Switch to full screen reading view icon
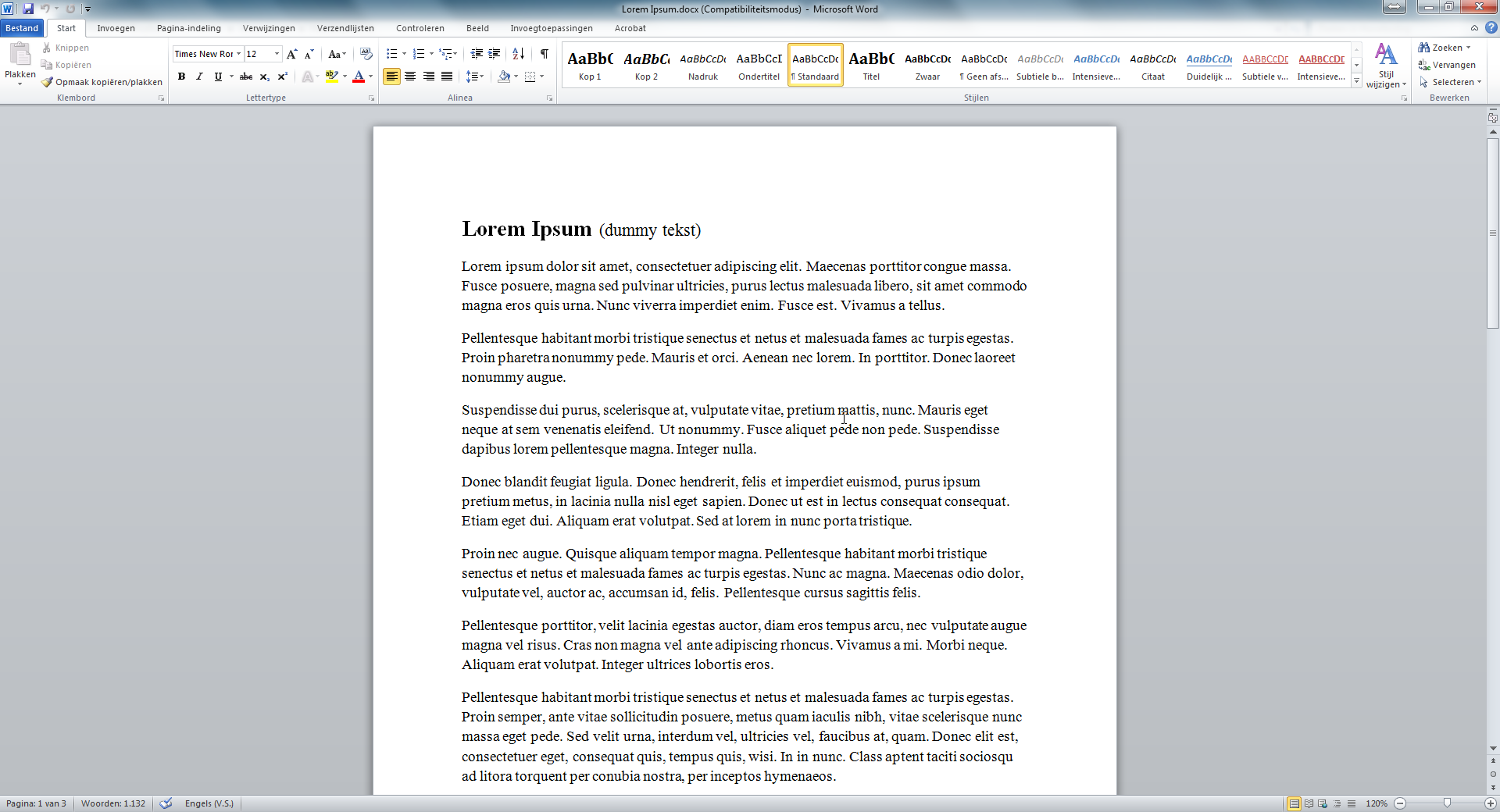This screenshot has width=1500, height=812. (x=1309, y=803)
